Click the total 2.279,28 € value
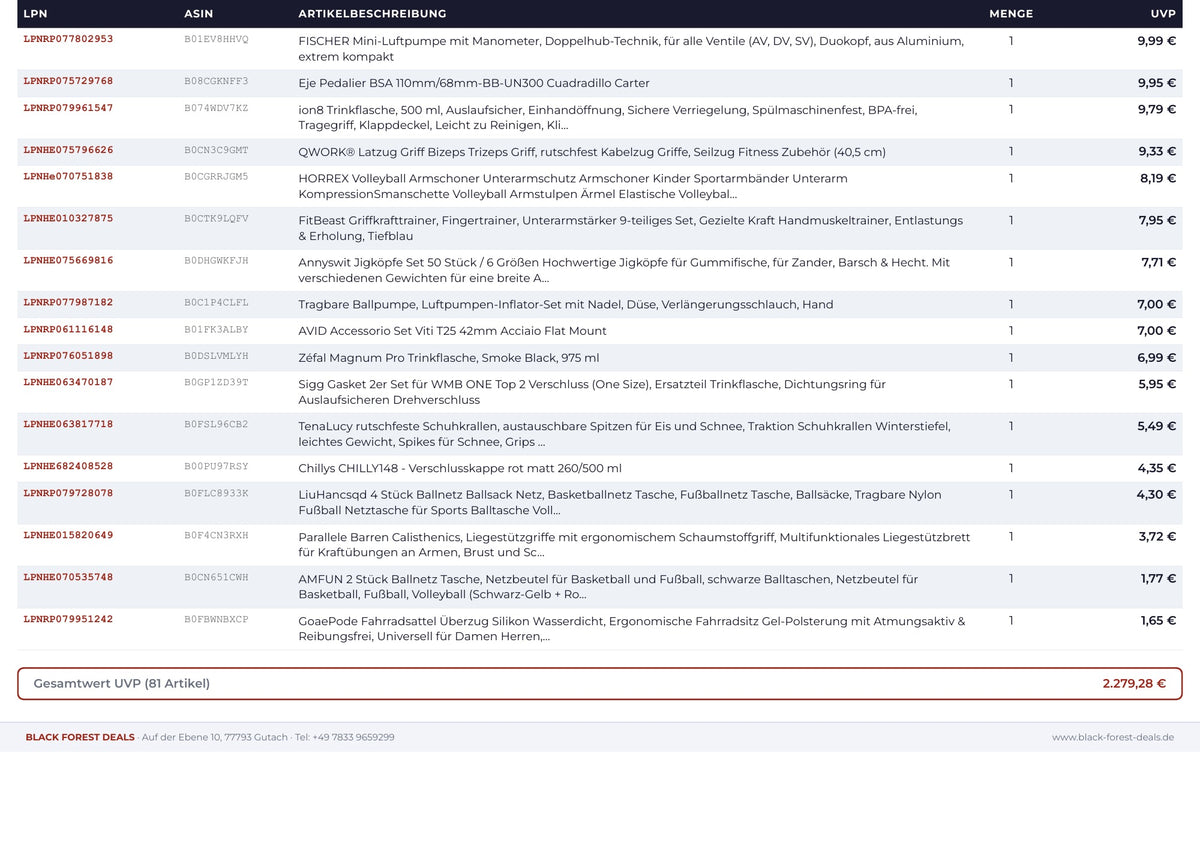 tap(1134, 684)
